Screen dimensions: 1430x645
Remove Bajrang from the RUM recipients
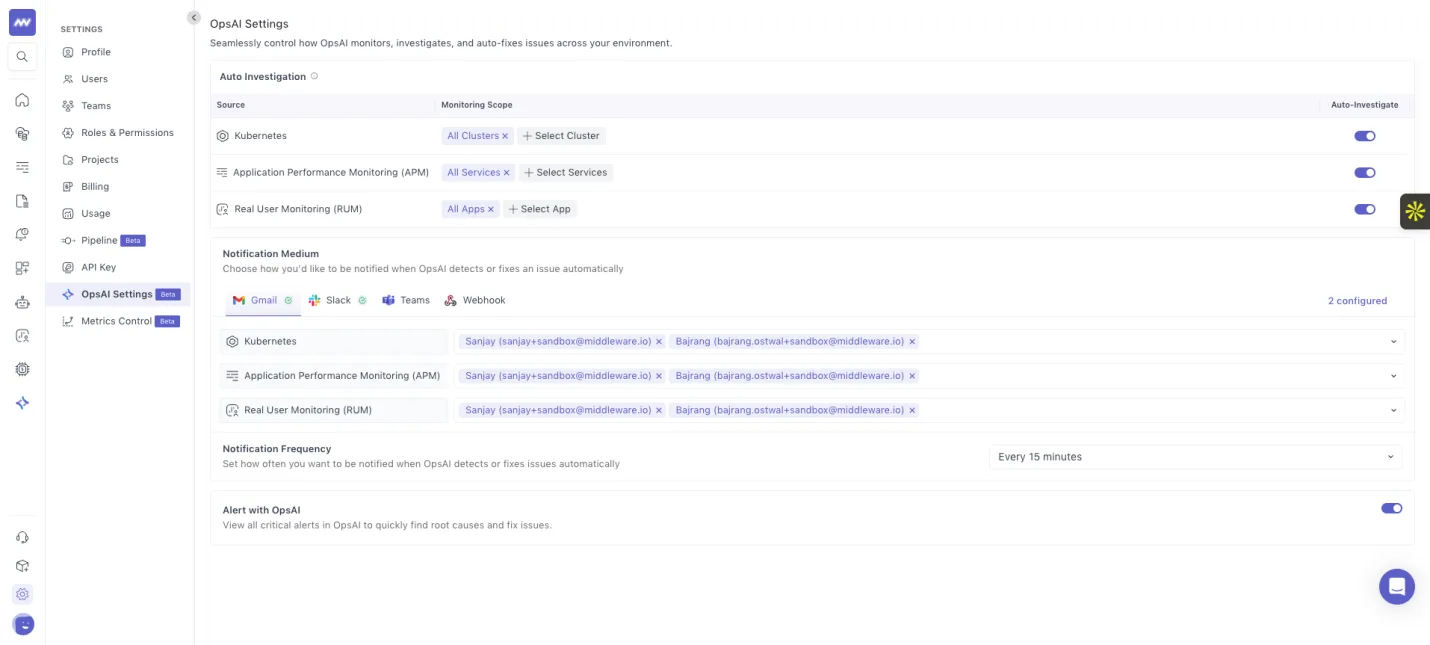[912, 411]
